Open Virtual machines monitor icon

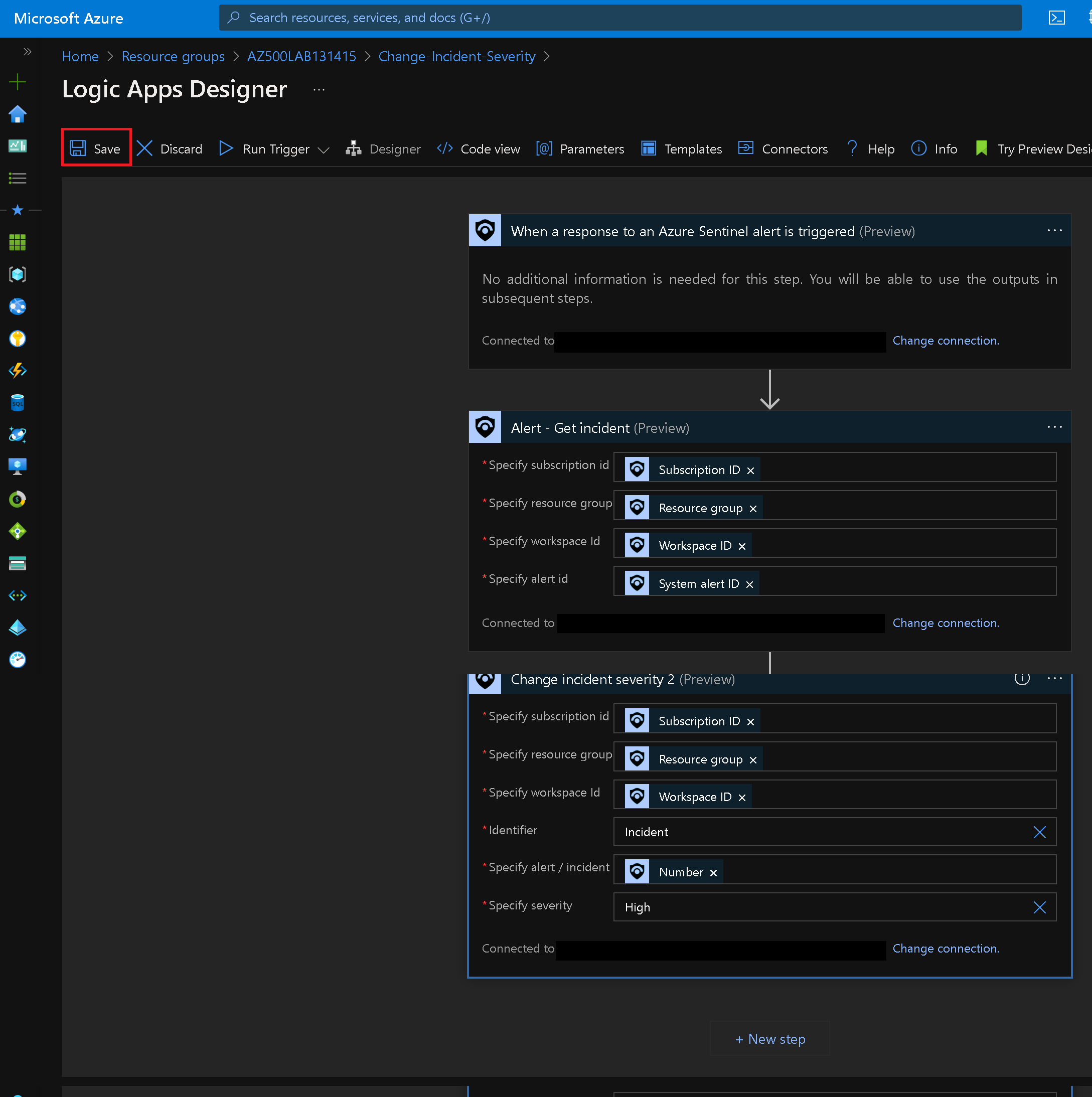click(x=18, y=466)
